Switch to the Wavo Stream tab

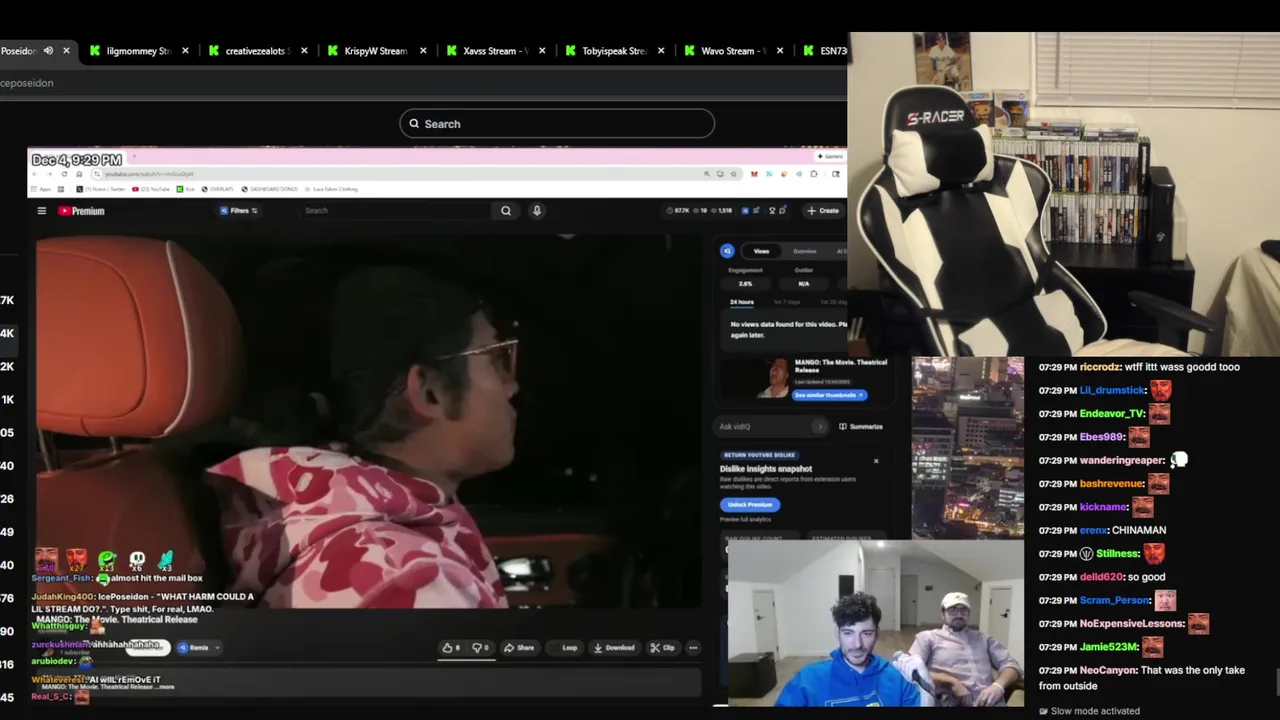[733, 51]
